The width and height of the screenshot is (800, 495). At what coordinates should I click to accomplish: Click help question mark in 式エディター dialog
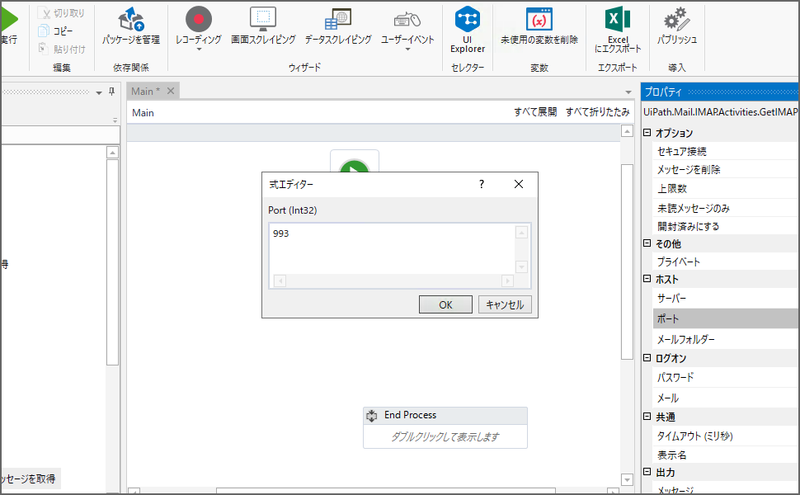482,184
